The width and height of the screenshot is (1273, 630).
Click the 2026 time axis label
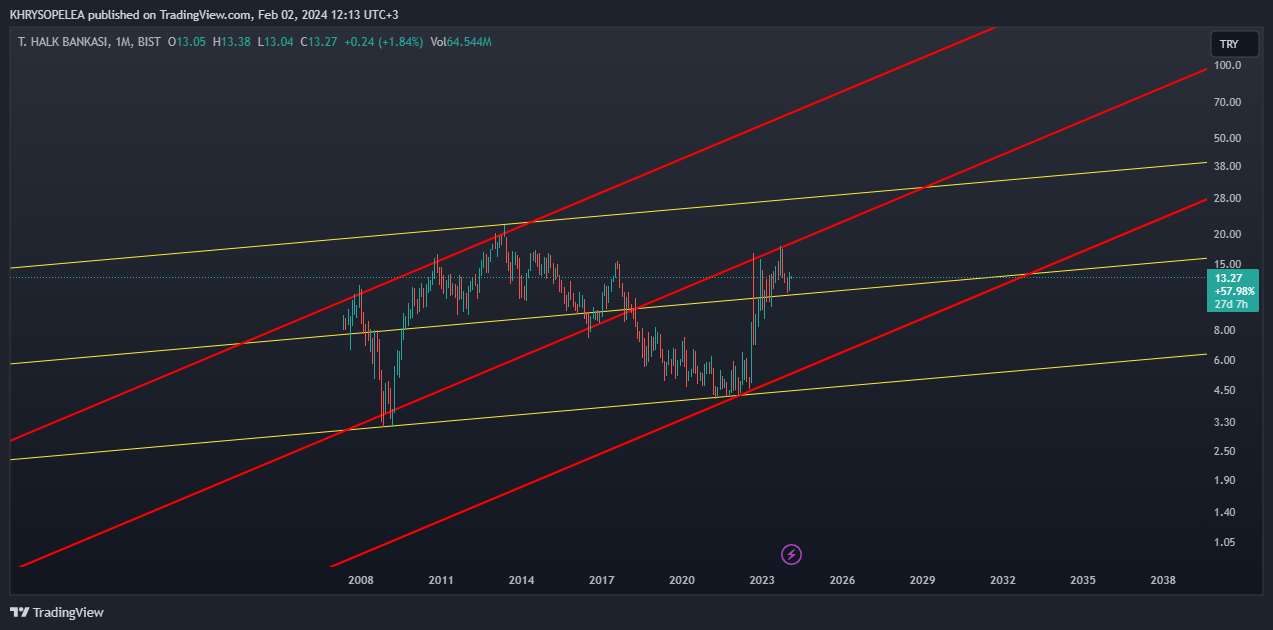842,580
